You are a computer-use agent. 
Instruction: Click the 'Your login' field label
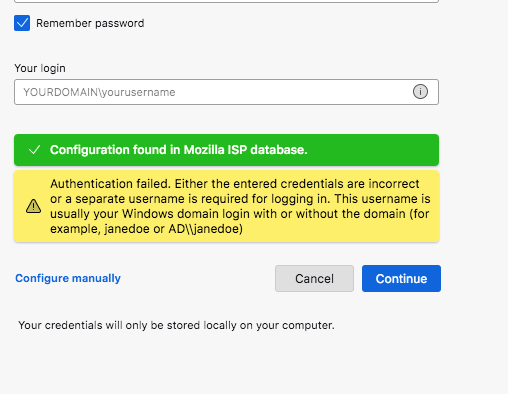40,68
